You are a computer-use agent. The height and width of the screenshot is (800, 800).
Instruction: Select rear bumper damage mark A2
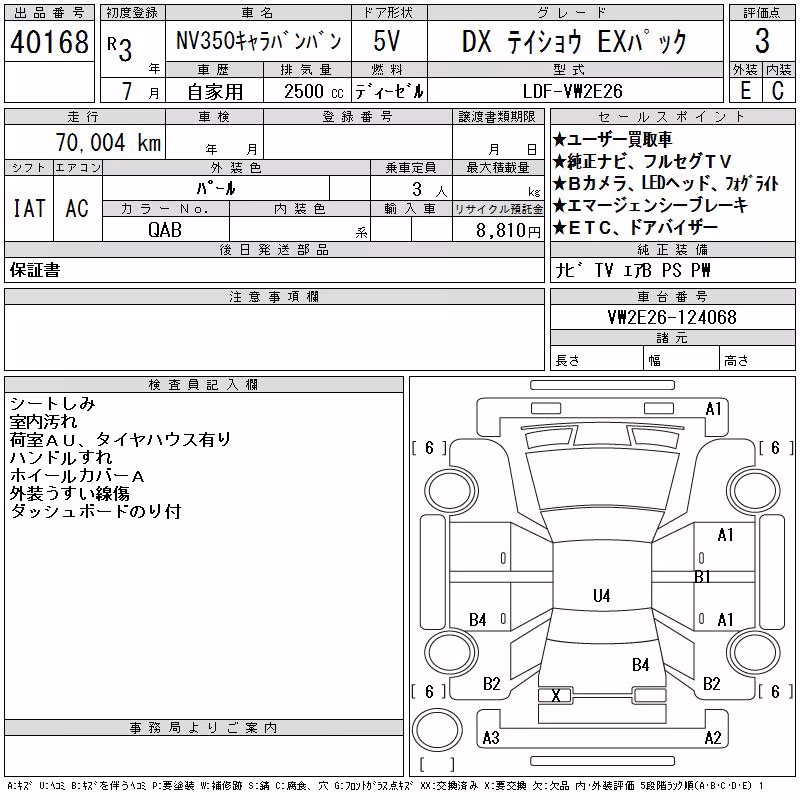click(x=713, y=737)
